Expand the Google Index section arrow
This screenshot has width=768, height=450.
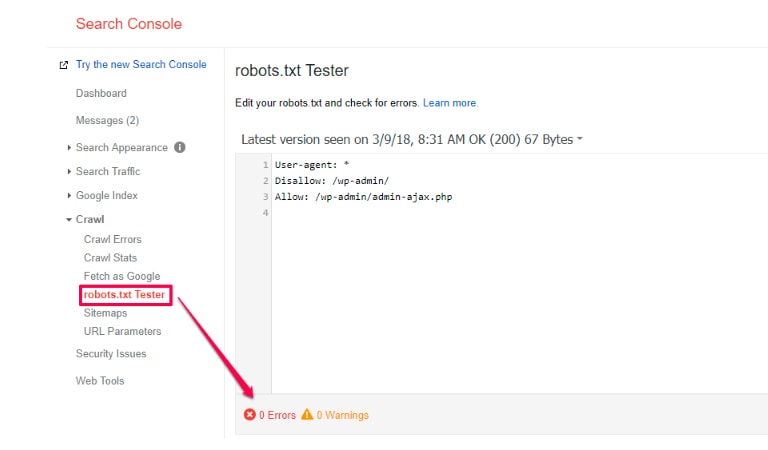tap(69, 195)
